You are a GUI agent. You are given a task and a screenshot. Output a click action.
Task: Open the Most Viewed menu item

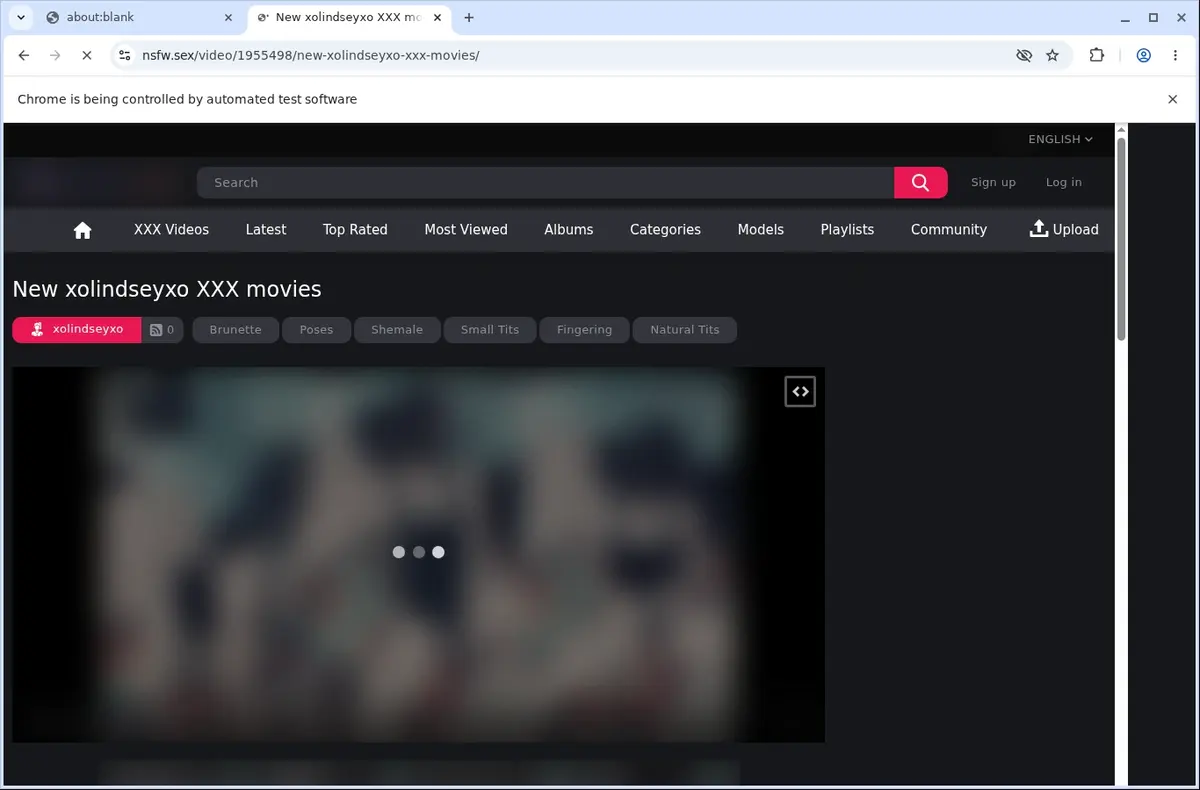(x=466, y=230)
